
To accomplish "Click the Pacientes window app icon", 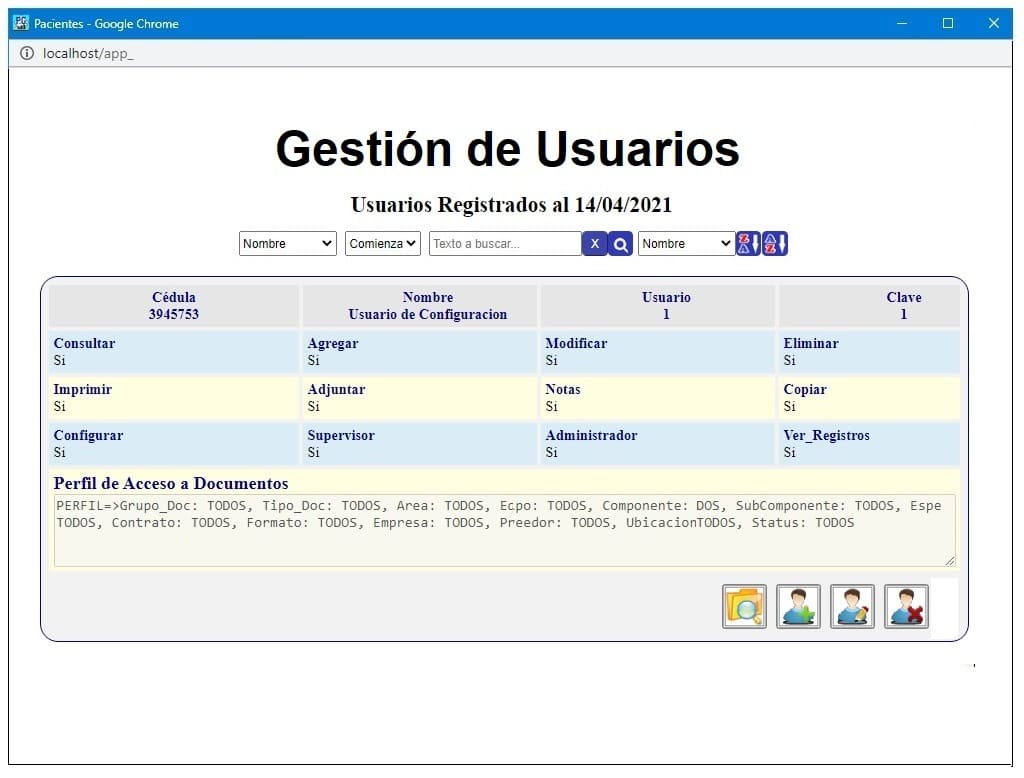I will click(21, 23).
